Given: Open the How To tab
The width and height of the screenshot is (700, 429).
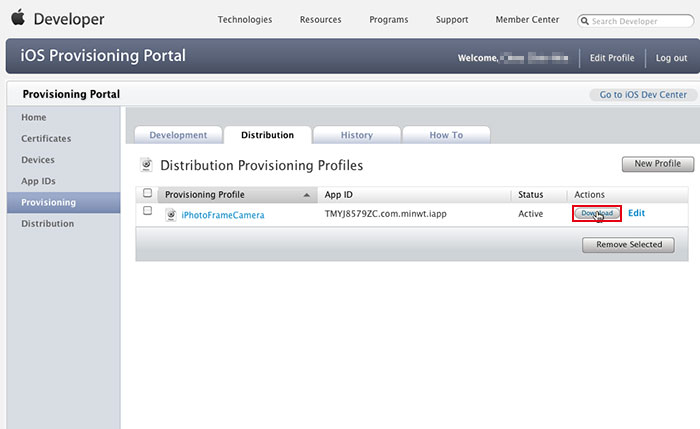Looking at the screenshot, I should point(446,135).
